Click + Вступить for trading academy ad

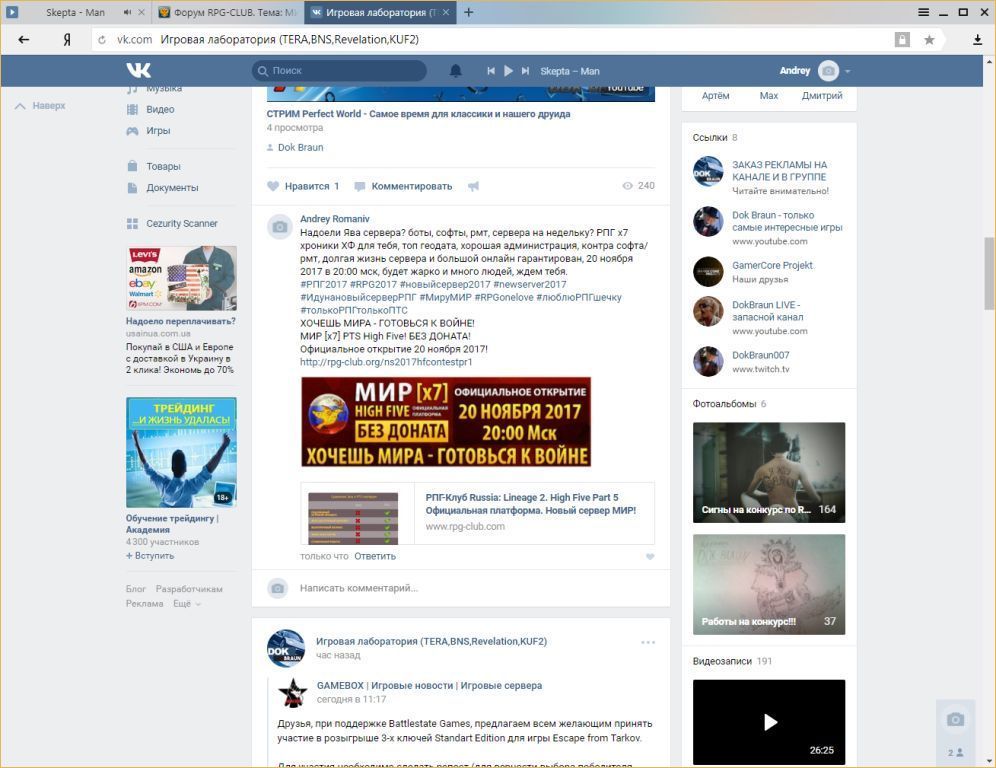coord(150,555)
